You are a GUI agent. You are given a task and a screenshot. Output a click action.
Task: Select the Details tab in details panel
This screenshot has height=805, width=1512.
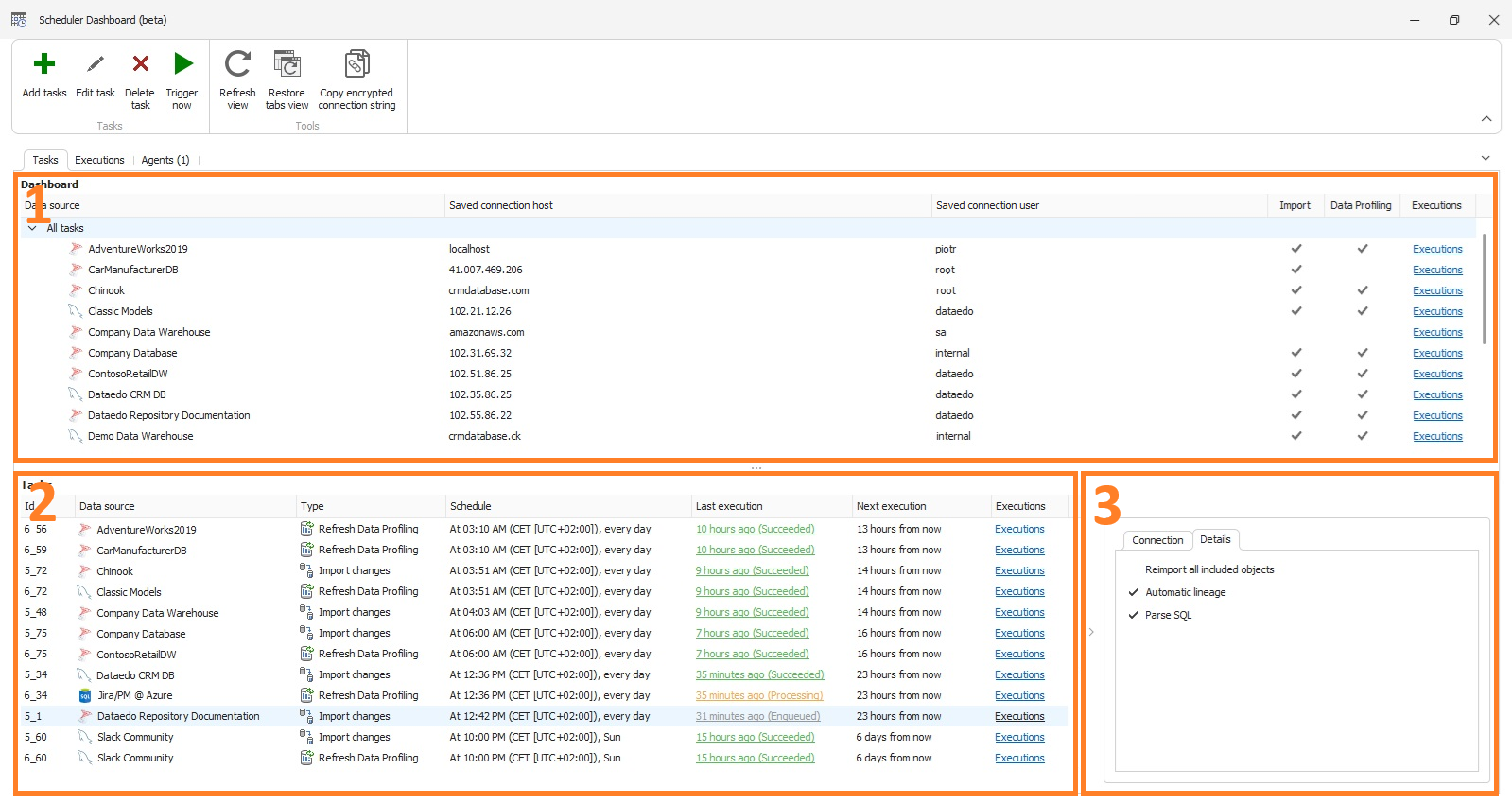1216,539
